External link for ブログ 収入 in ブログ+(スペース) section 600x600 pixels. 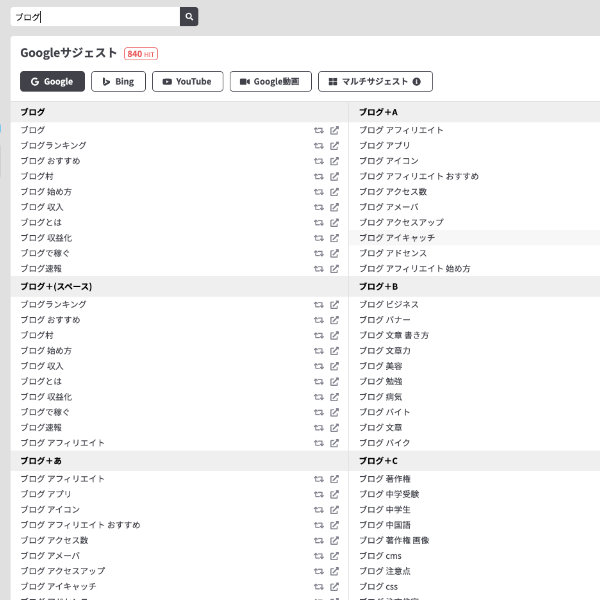point(334,366)
